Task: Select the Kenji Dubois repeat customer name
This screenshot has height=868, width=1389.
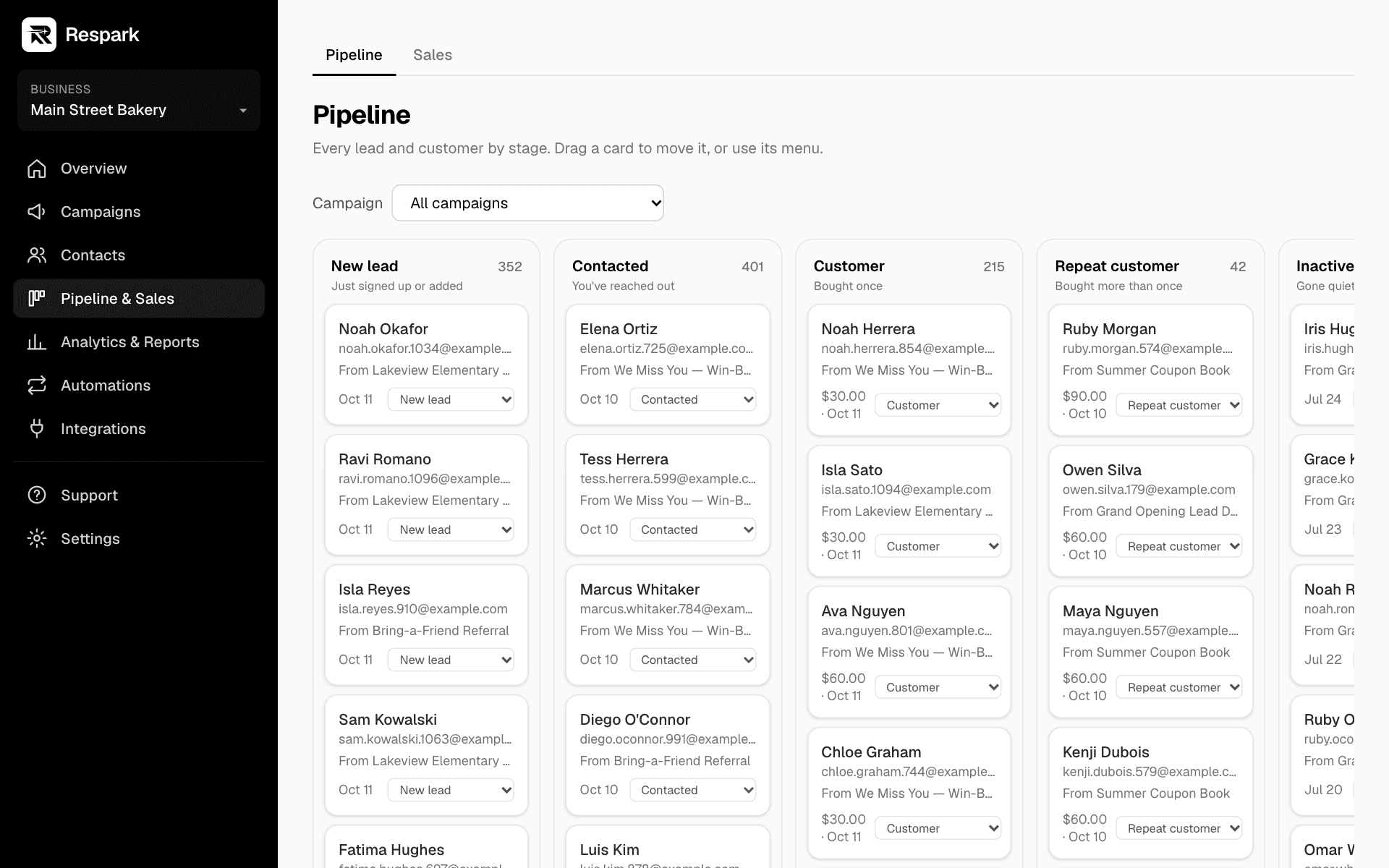Action: [1105, 752]
